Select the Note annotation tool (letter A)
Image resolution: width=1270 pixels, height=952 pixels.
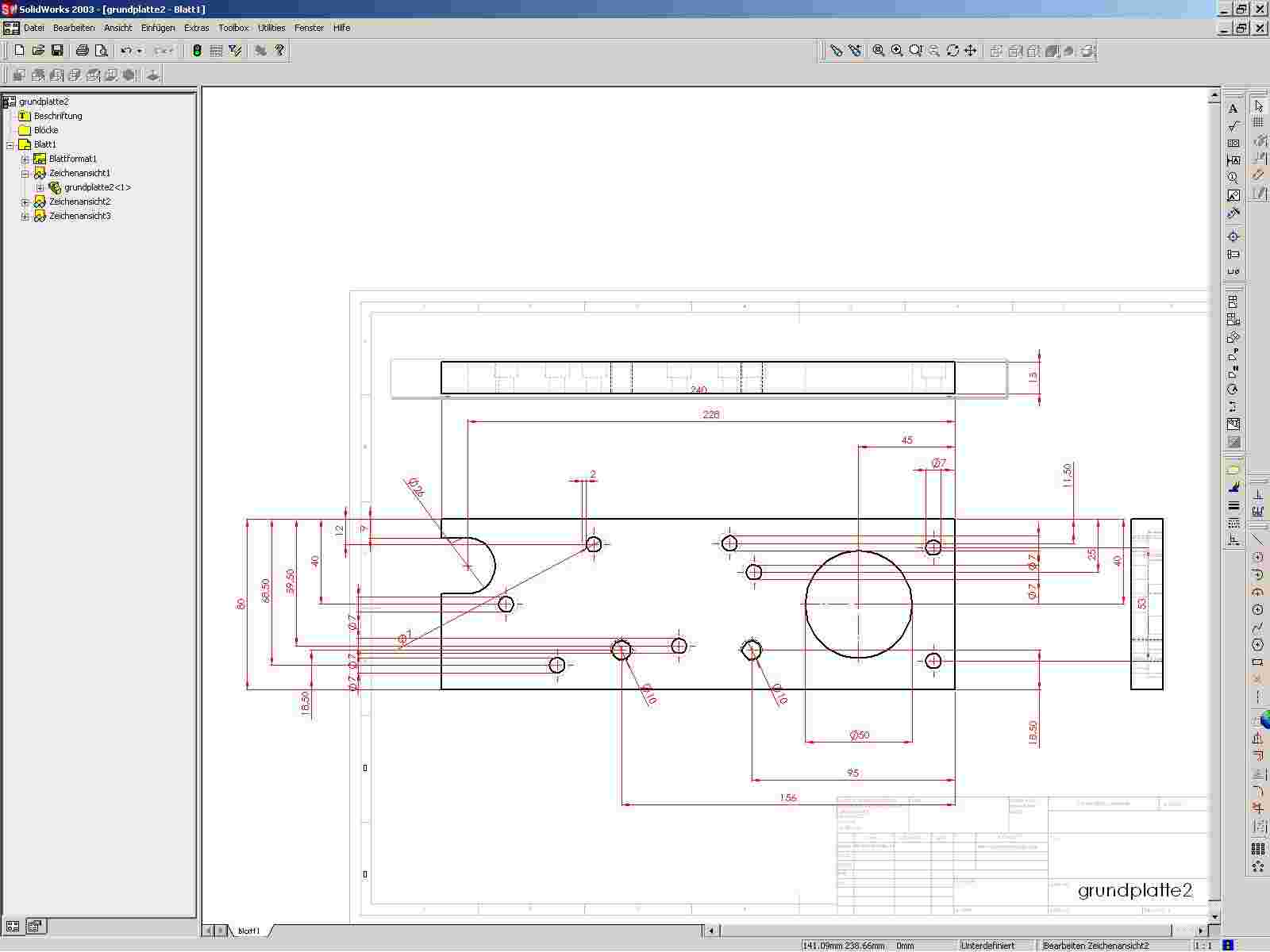[x=1233, y=109]
